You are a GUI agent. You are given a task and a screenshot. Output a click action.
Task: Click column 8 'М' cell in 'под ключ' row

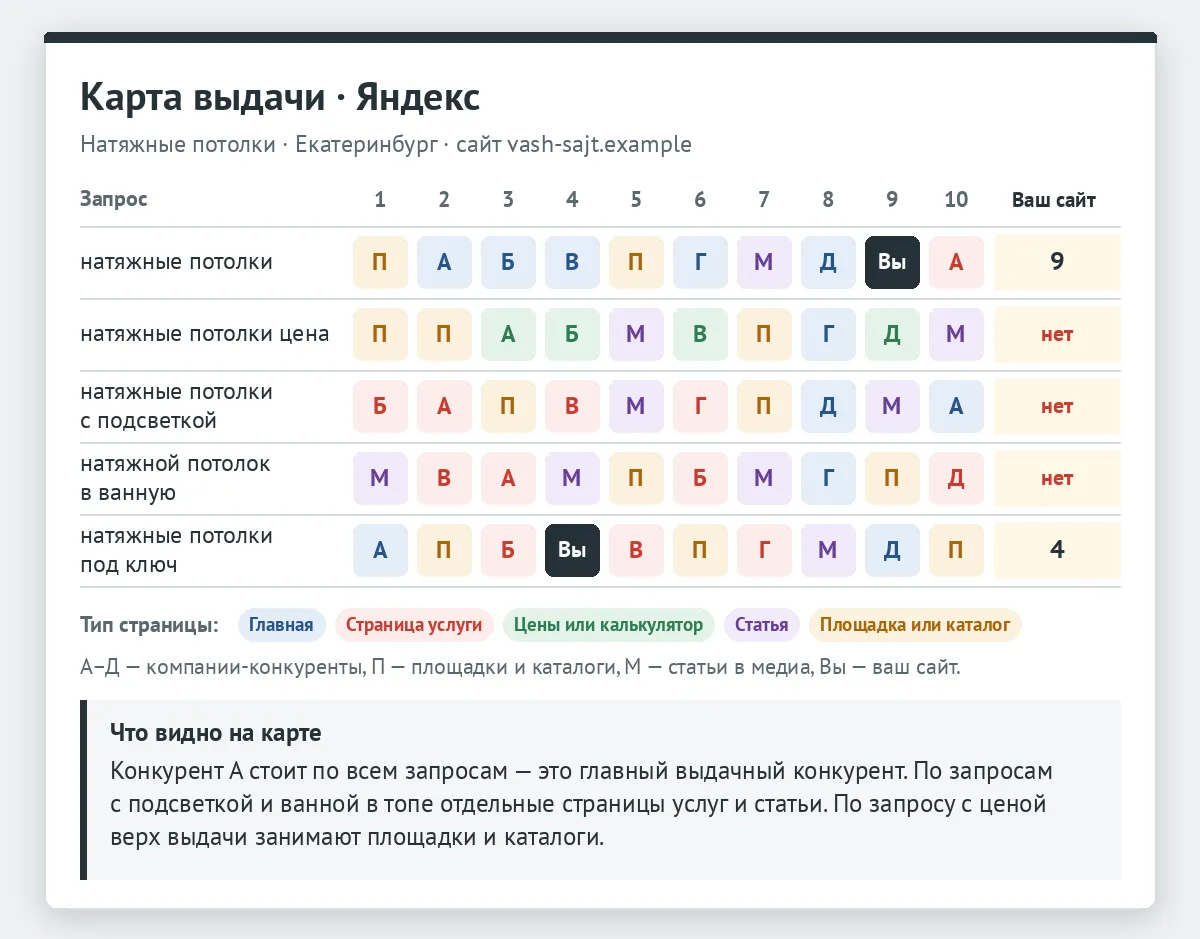(x=828, y=551)
